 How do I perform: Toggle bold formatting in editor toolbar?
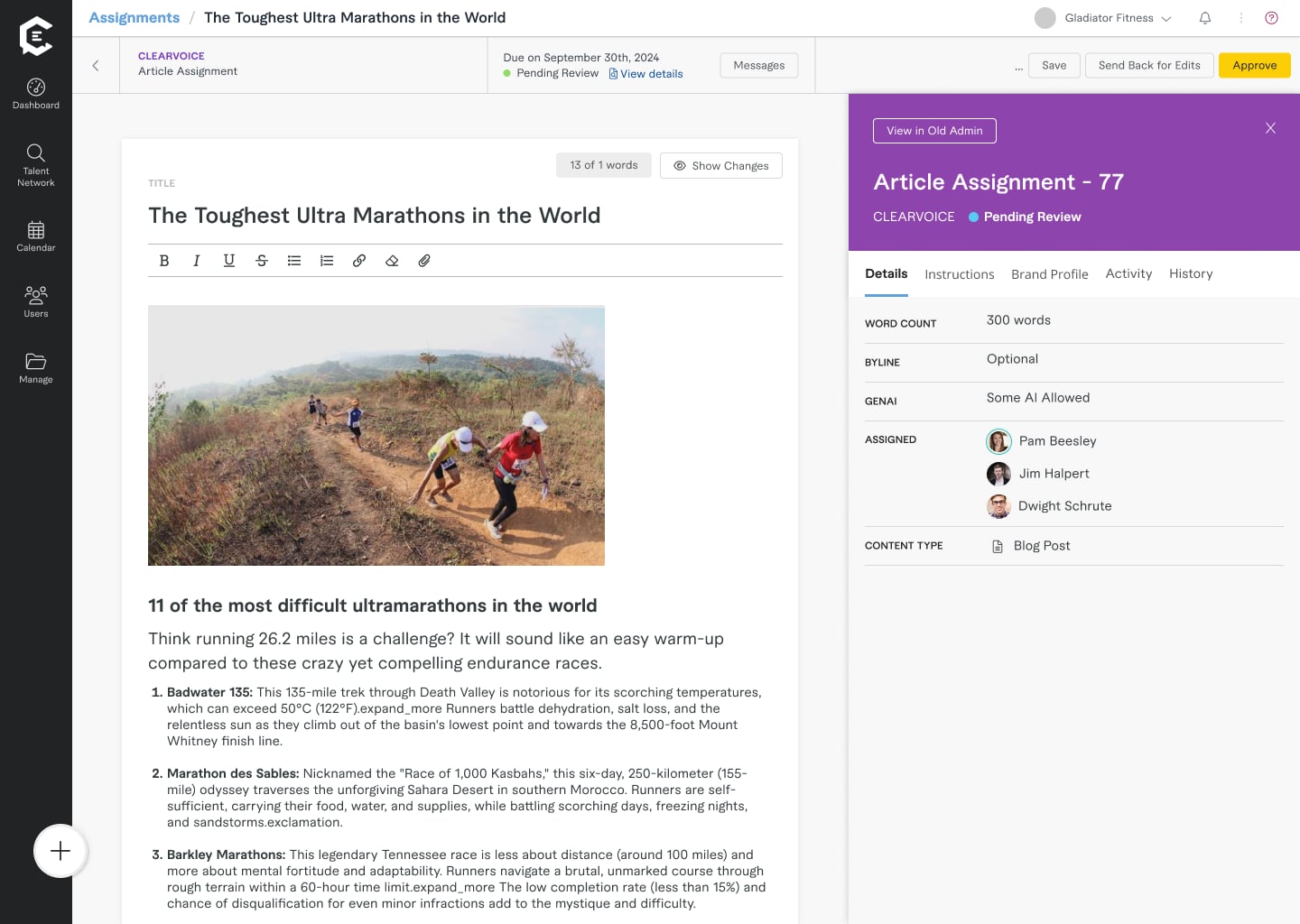(164, 261)
